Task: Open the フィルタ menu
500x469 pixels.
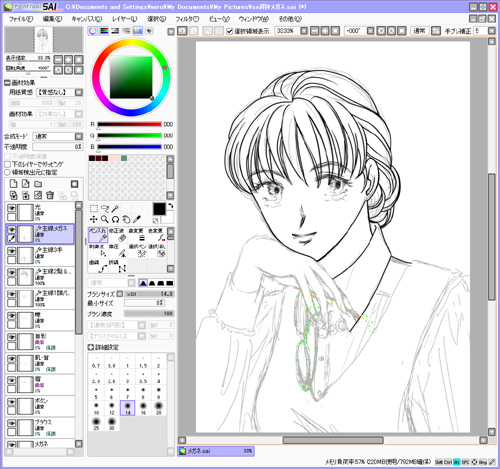Action: pos(187,19)
